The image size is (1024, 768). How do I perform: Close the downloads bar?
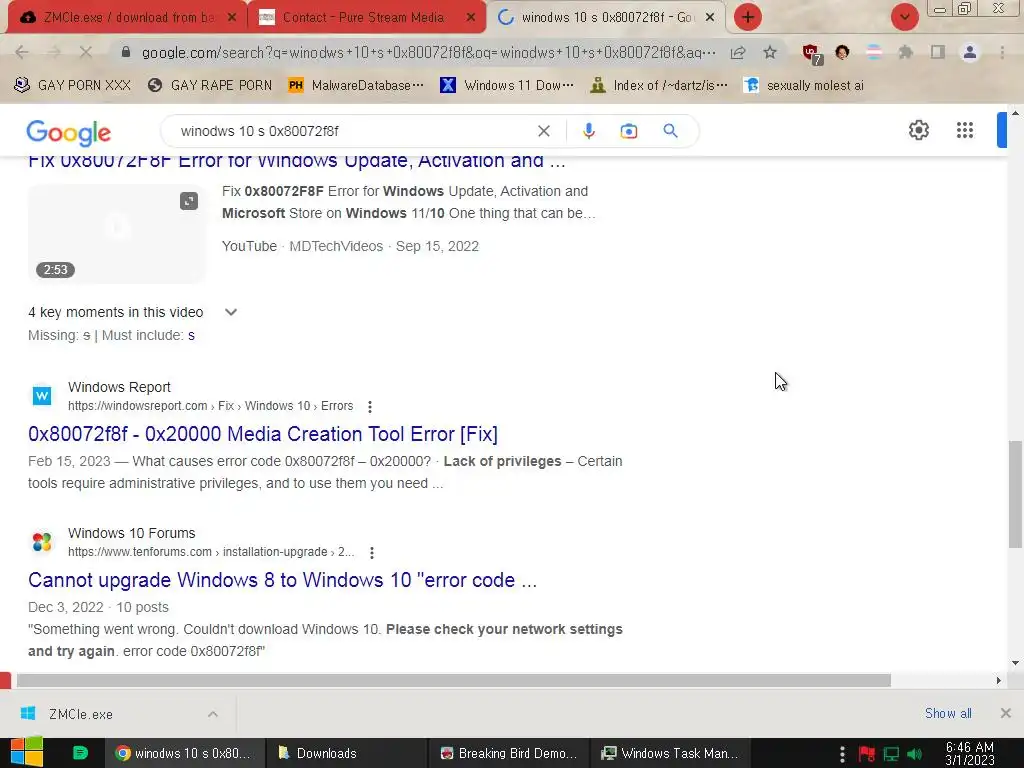coord(1006,713)
